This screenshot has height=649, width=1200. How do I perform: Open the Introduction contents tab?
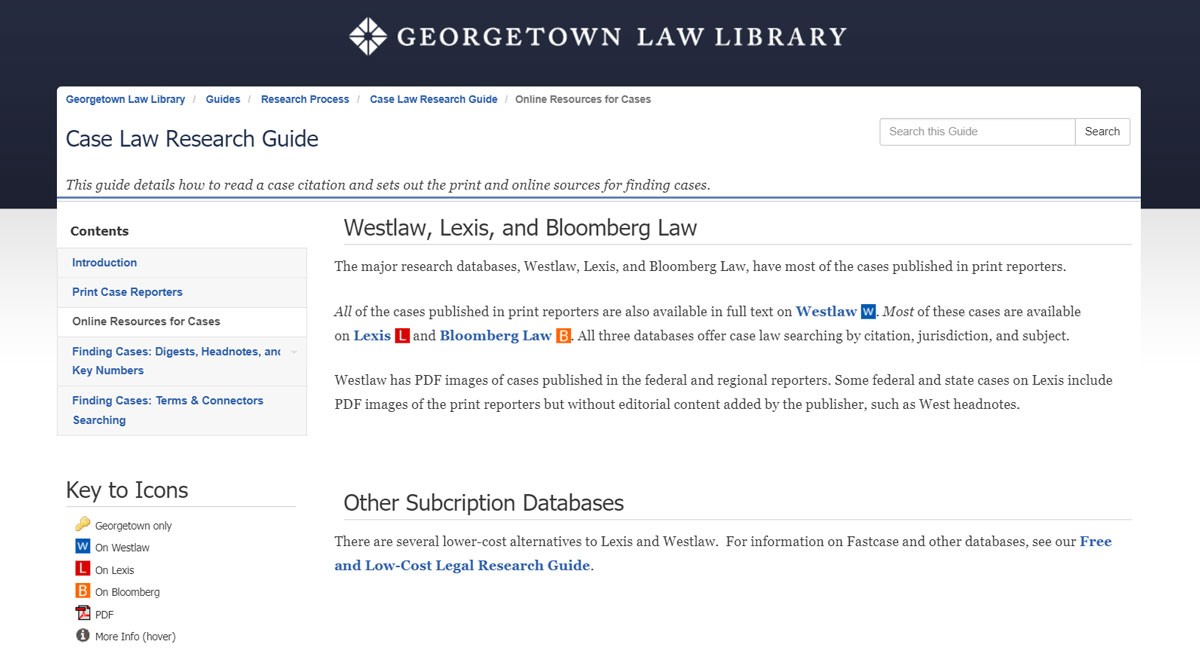click(104, 263)
